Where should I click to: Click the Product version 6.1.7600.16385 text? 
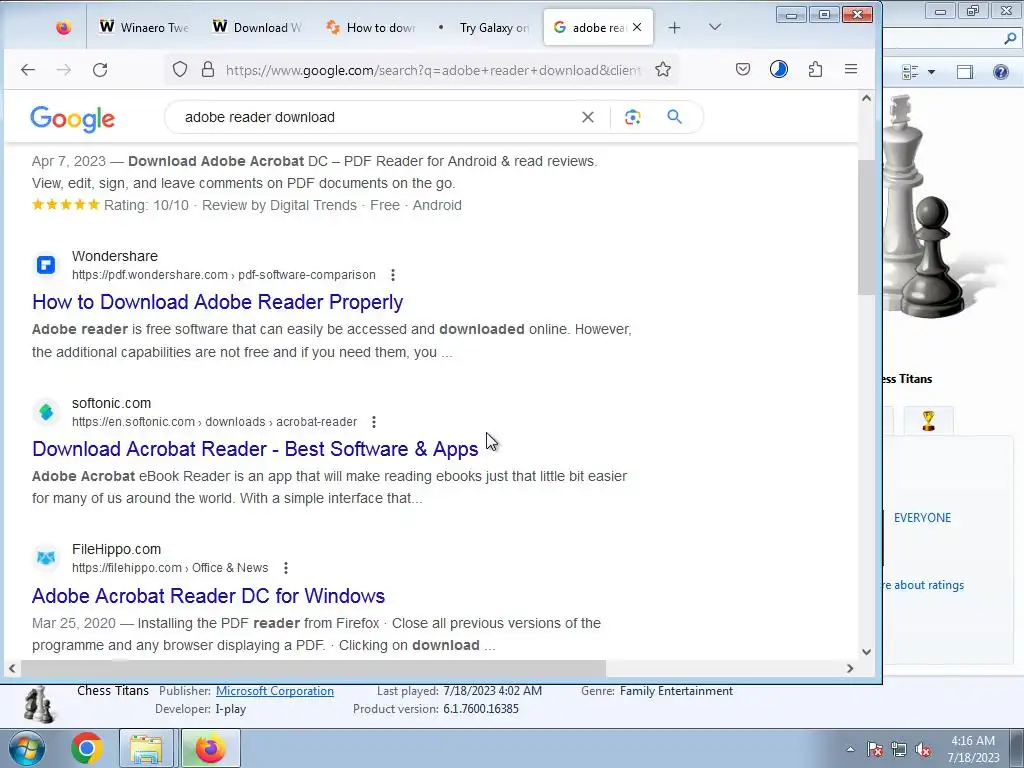tap(436, 709)
